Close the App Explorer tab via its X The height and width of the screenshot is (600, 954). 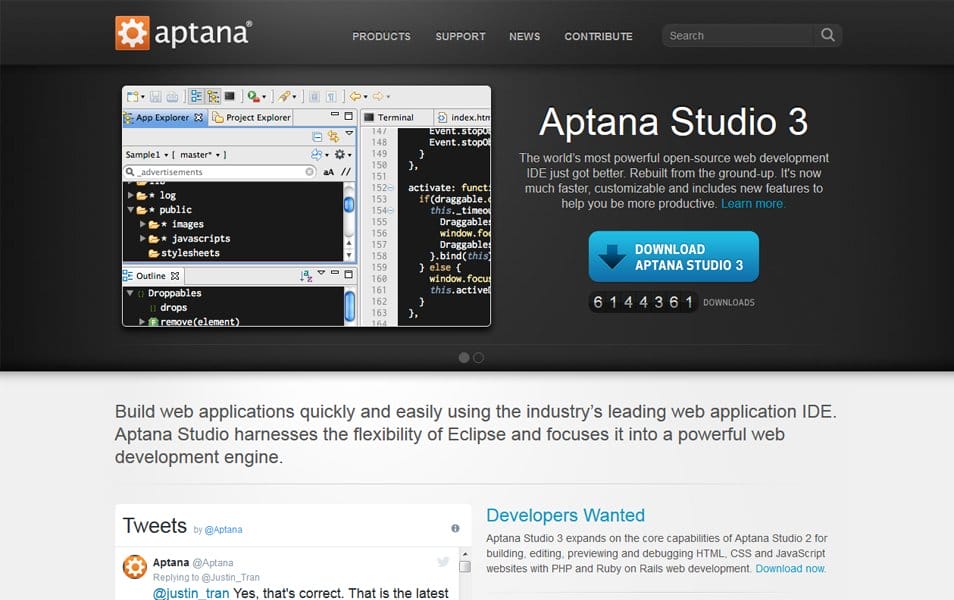pyautogui.click(x=198, y=117)
